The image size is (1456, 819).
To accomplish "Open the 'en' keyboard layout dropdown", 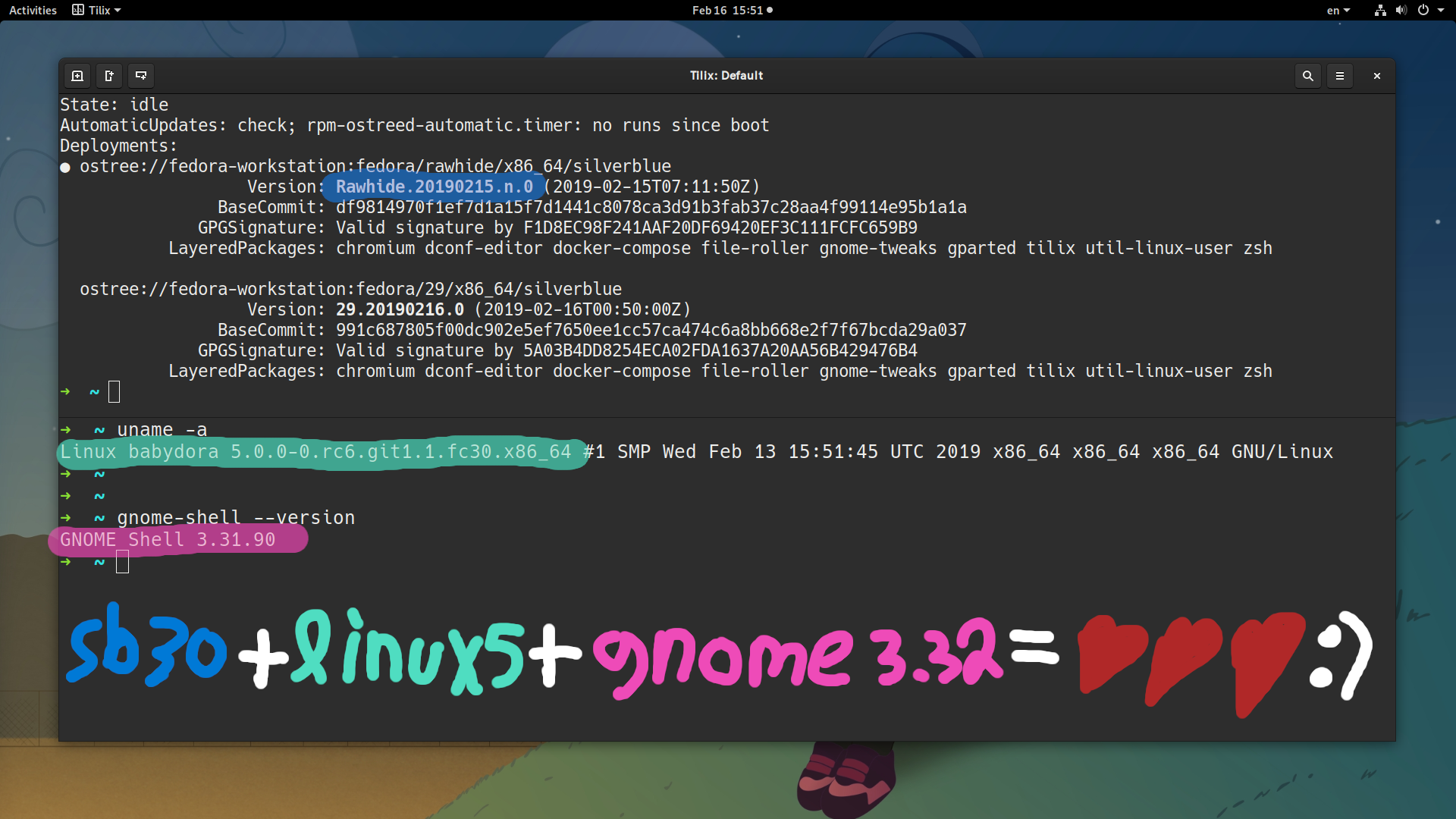I will click(1338, 10).
